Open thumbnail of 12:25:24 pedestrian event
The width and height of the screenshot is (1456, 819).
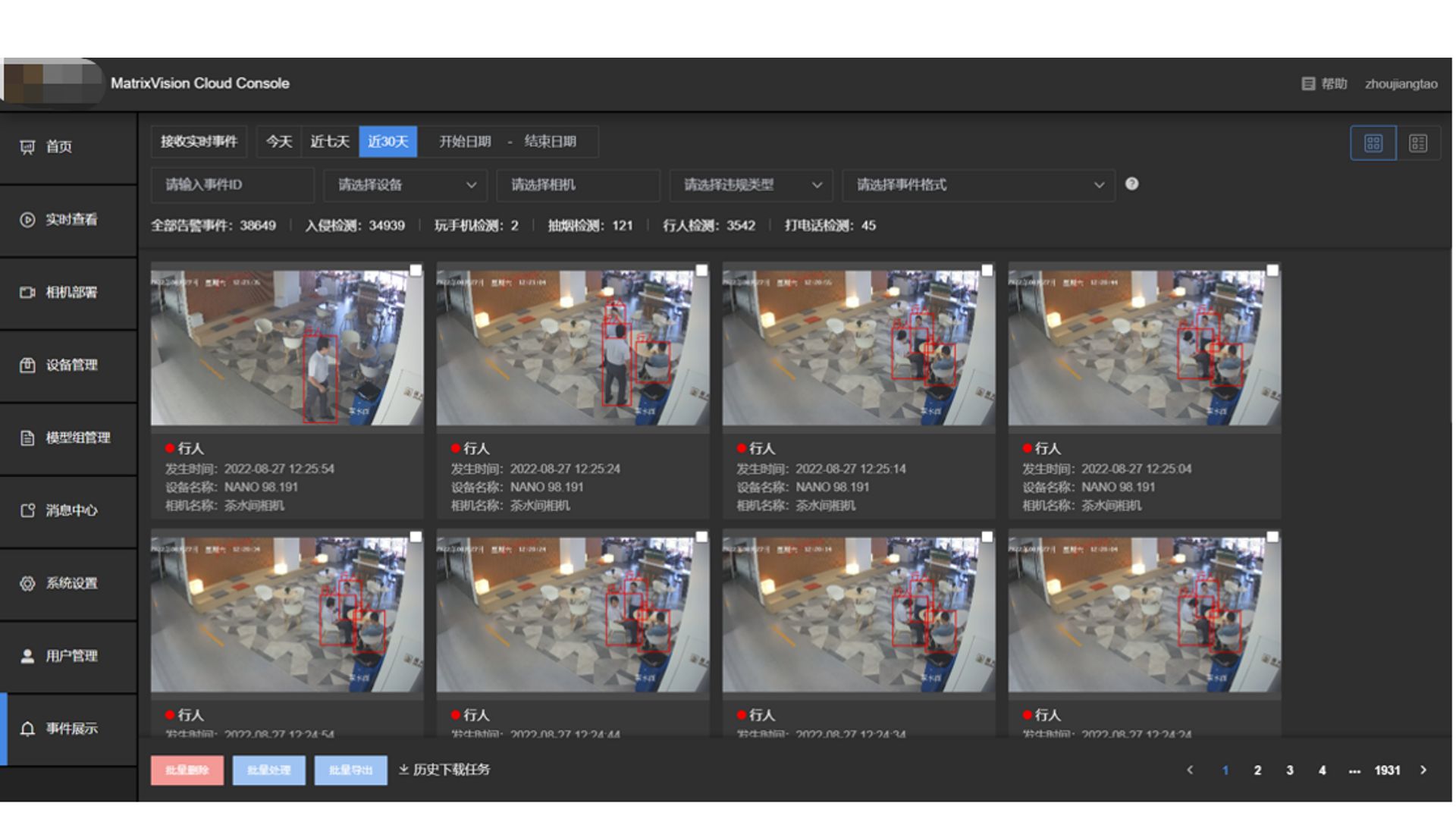click(x=573, y=348)
